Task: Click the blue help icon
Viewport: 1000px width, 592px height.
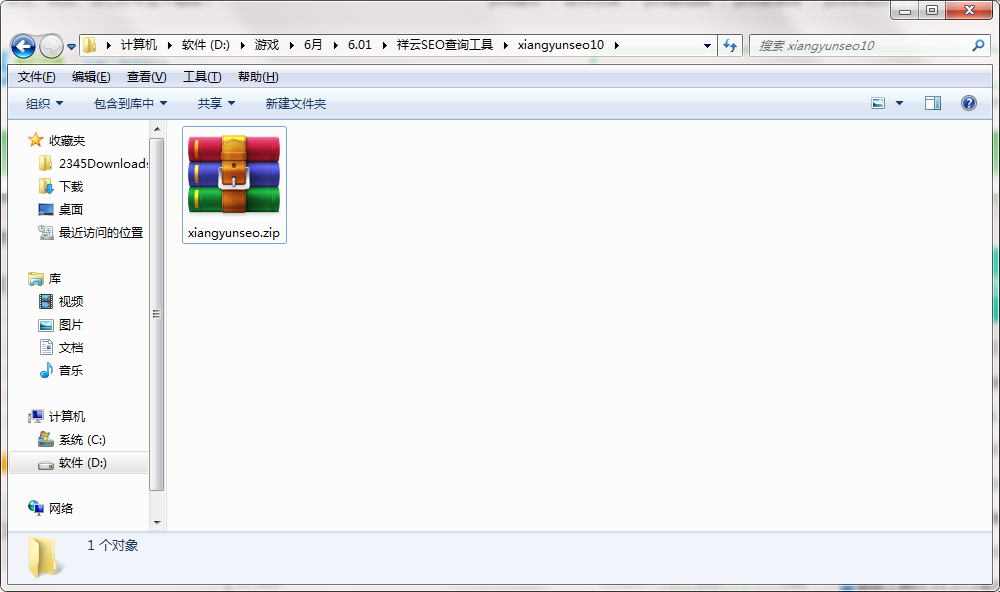Action: pyautogui.click(x=969, y=103)
